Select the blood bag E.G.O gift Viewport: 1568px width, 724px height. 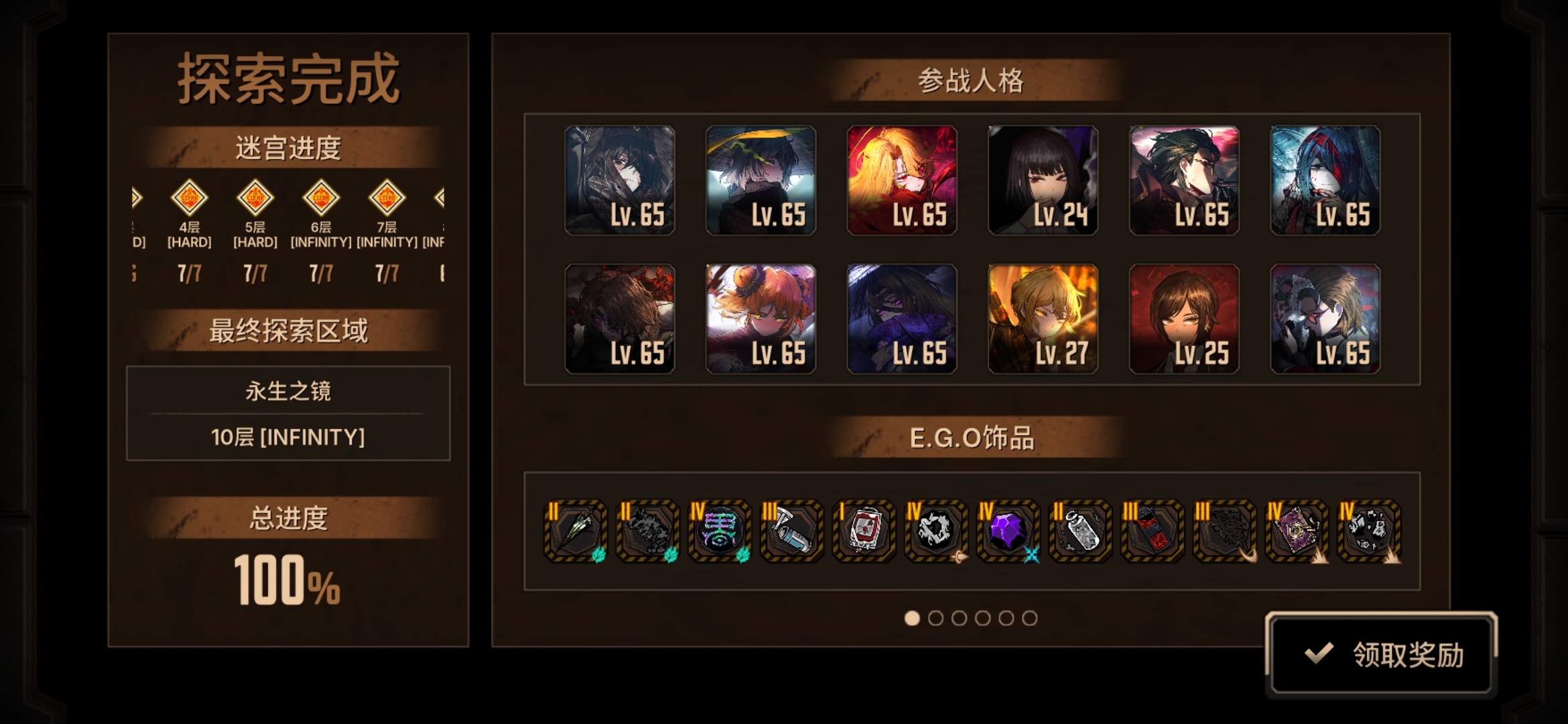click(864, 531)
